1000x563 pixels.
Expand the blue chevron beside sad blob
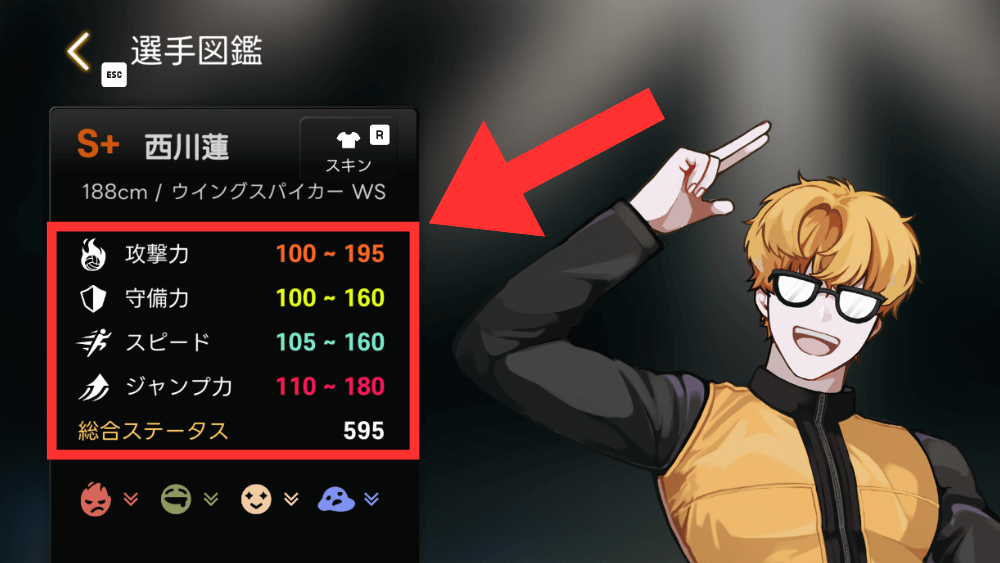pos(372,499)
